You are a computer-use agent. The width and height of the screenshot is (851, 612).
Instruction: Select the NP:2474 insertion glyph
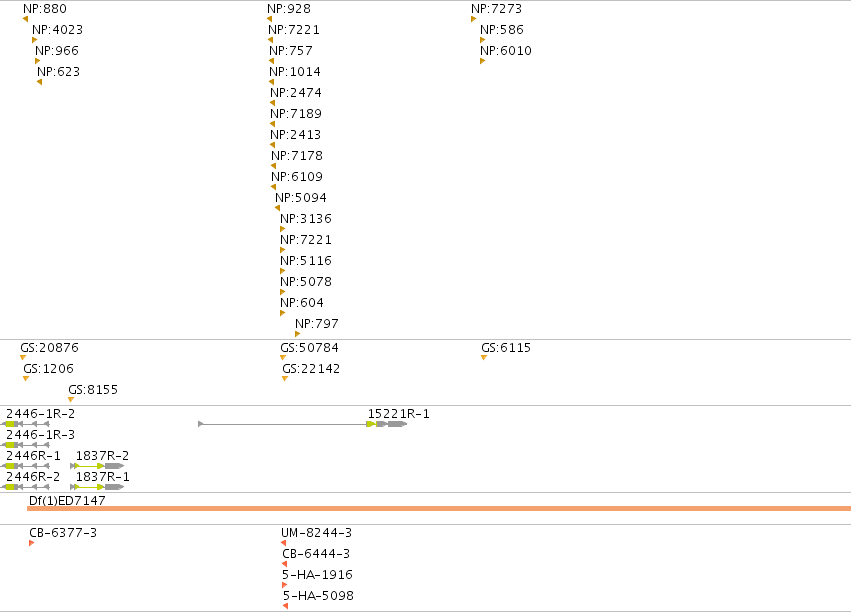pos(272,103)
